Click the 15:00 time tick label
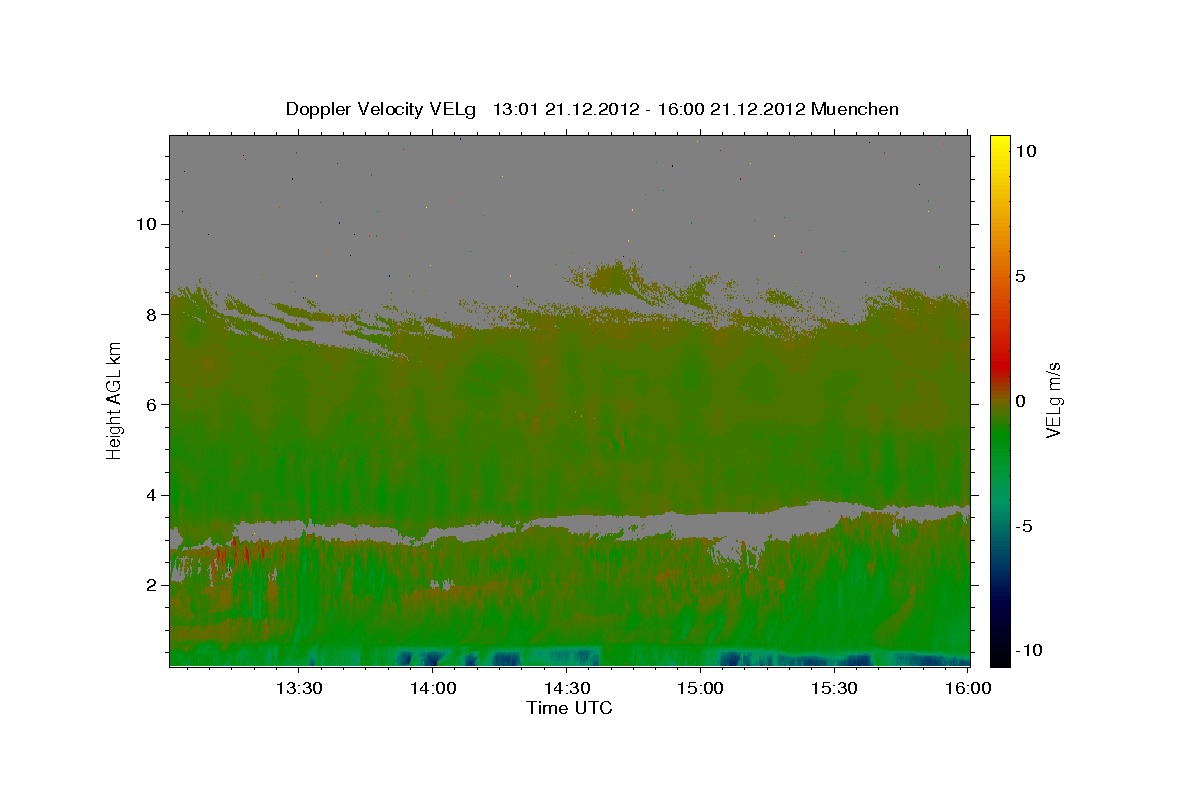The image size is (1200, 800). 700,689
